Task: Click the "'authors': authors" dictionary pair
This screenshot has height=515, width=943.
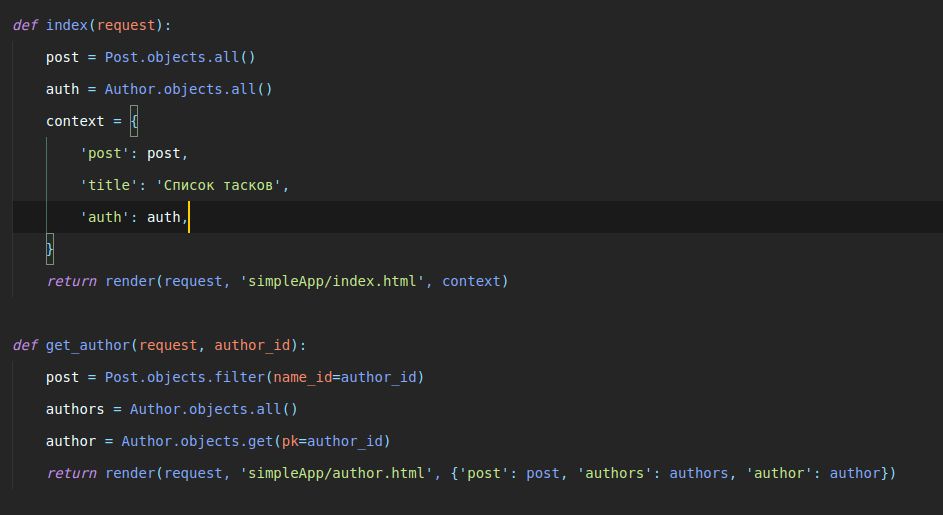Action: pos(654,473)
